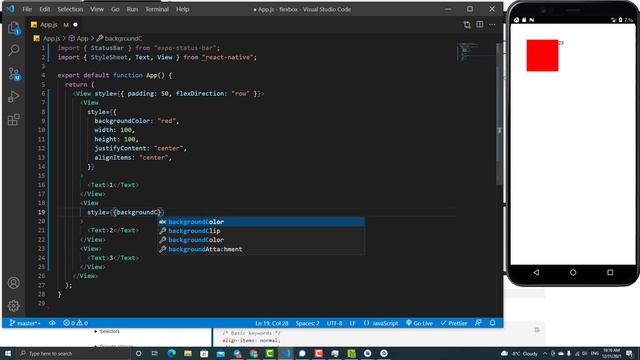
Task: Click the JavaScript language mode selector
Action: 381,323
